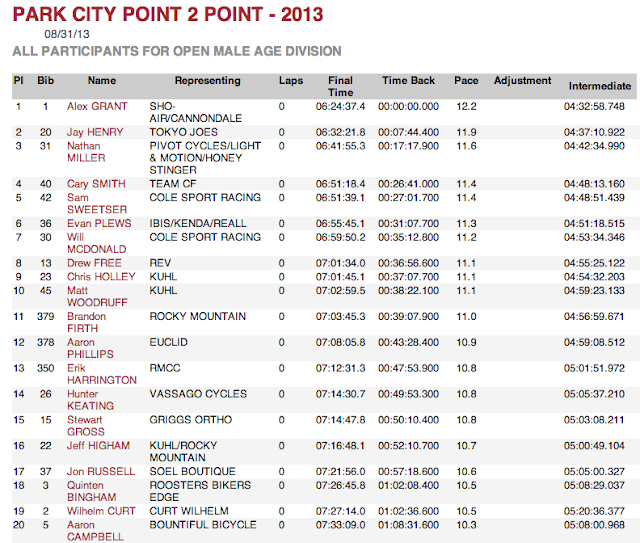Open Wilhelm CURT's name link
Screen dimensions: 640x543
coord(101,511)
